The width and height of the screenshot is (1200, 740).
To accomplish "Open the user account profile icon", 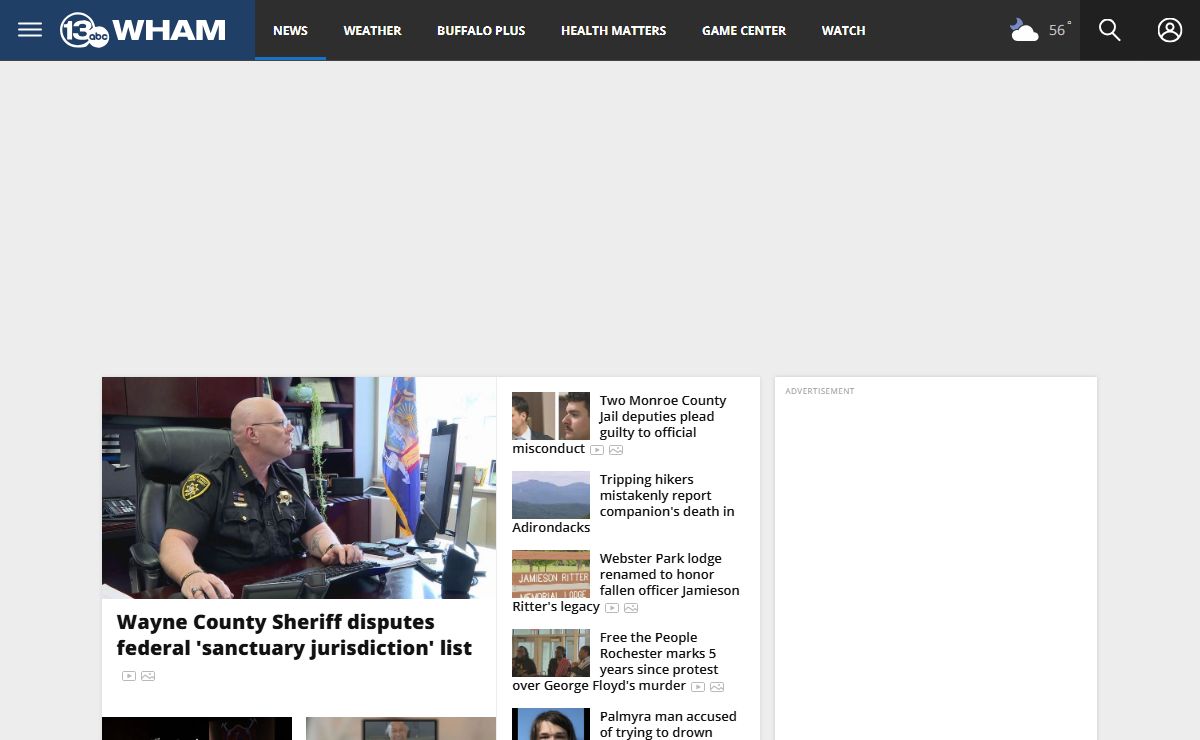I will click(1170, 30).
